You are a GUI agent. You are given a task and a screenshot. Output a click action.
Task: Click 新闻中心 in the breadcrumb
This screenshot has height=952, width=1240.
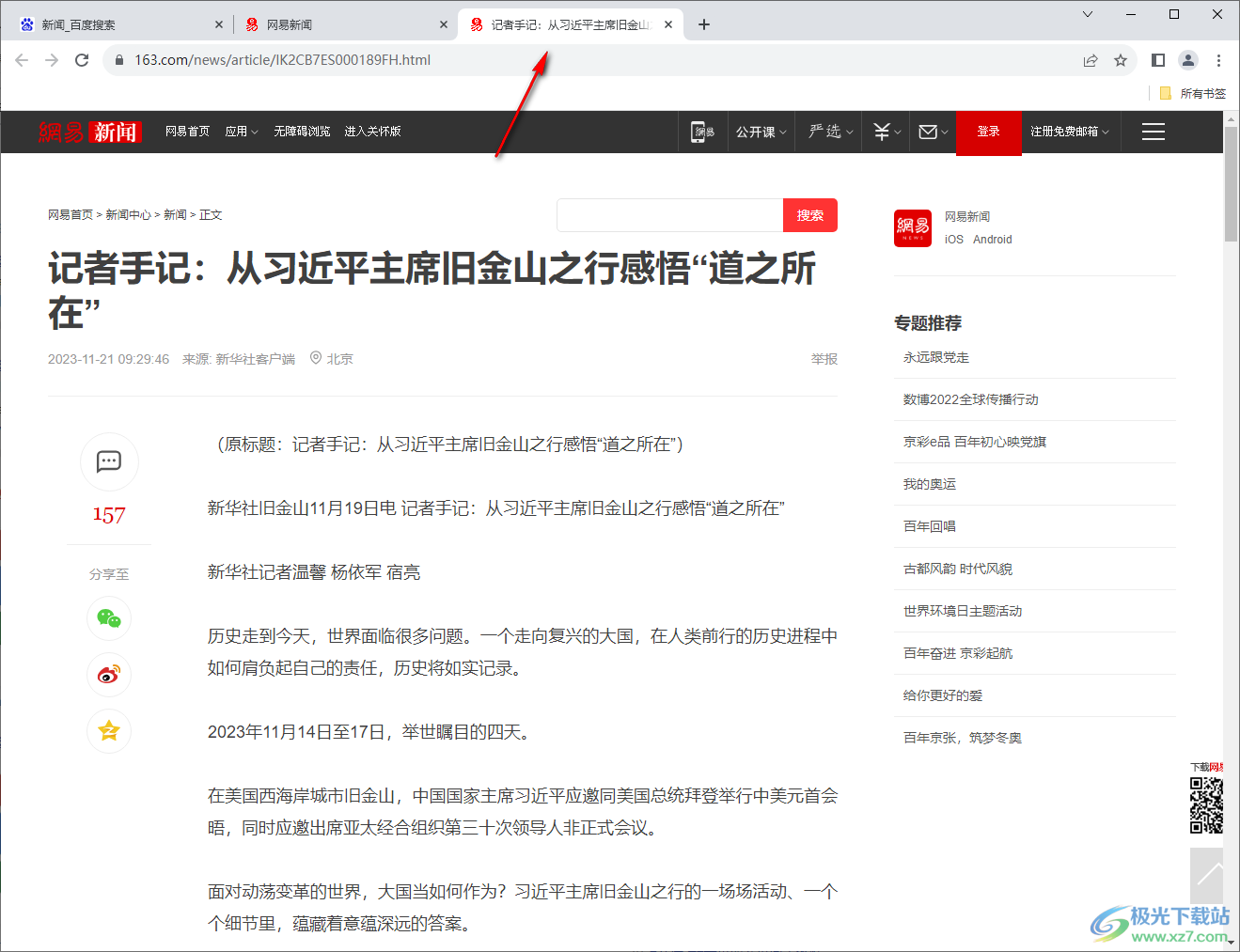click(128, 215)
